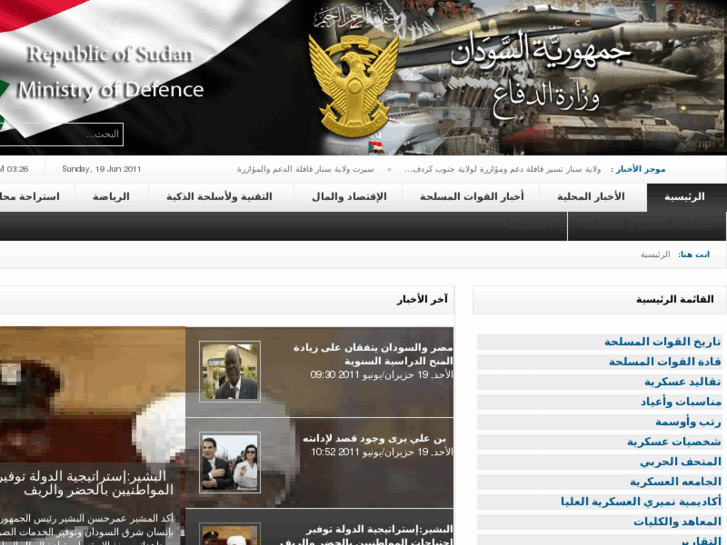Open the الأخبار المحلية tab
This screenshot has height=545, width=727.
(591, 197)
